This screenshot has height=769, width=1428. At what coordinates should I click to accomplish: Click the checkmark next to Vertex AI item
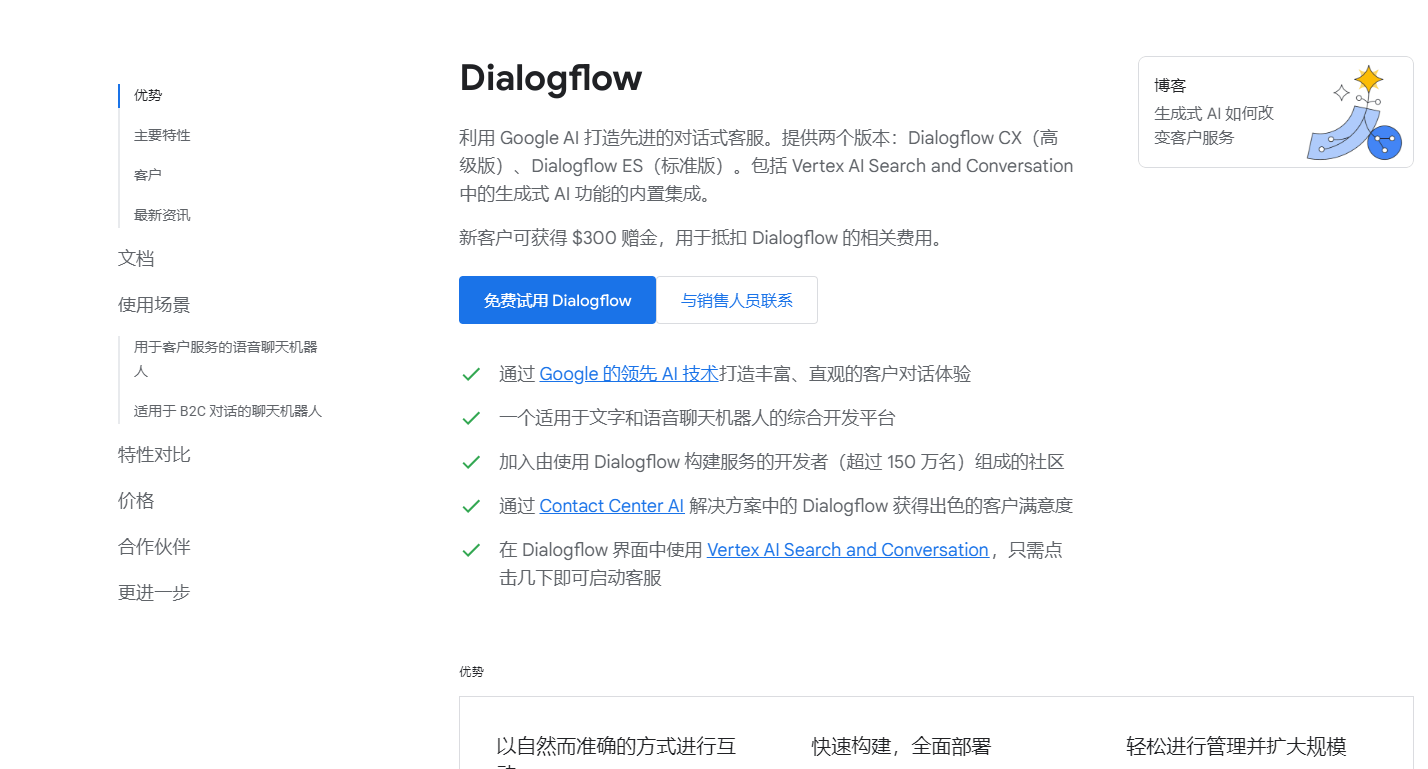coord(471,549)
